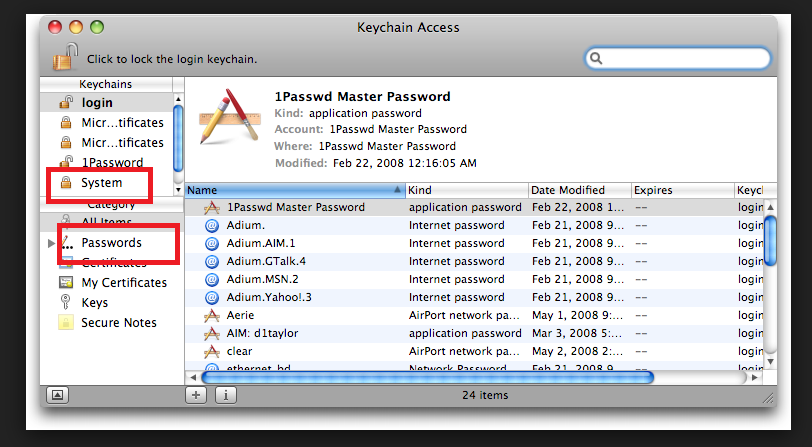Select the System keychain lock icon

66,182
